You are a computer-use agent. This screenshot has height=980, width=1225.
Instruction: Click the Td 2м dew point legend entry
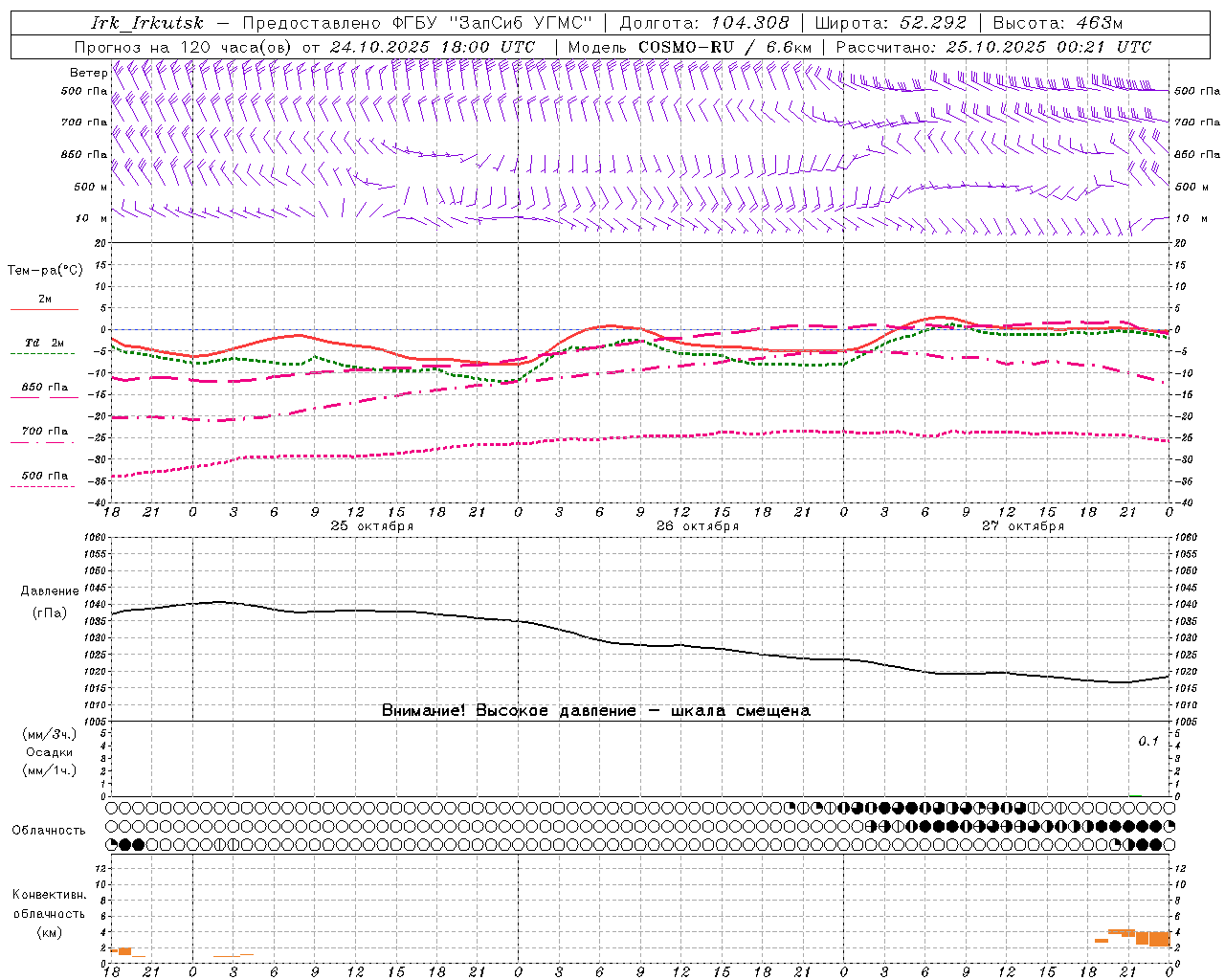[45, 343]
